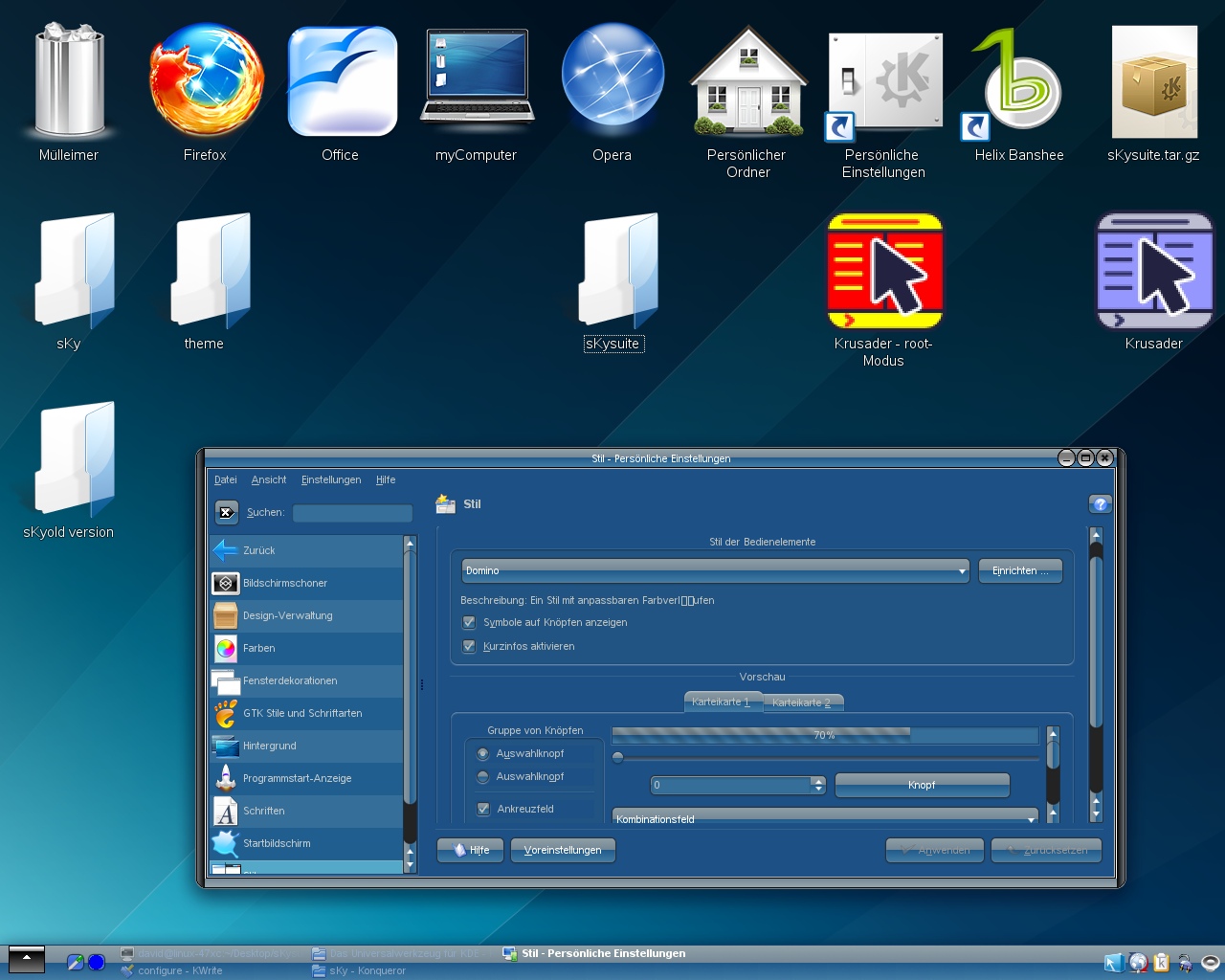Screen dimensions: 1225x980
Task: Open the Farben color settings module
Action: click(x=307, y=648)
